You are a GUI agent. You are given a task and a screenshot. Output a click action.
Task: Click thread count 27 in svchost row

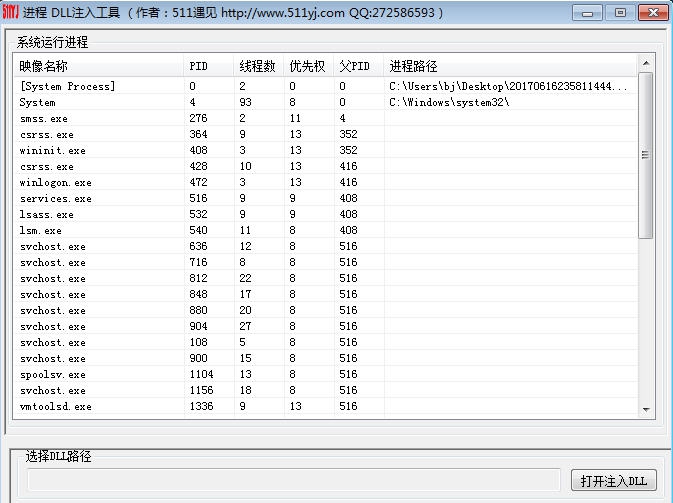(246, 326)
